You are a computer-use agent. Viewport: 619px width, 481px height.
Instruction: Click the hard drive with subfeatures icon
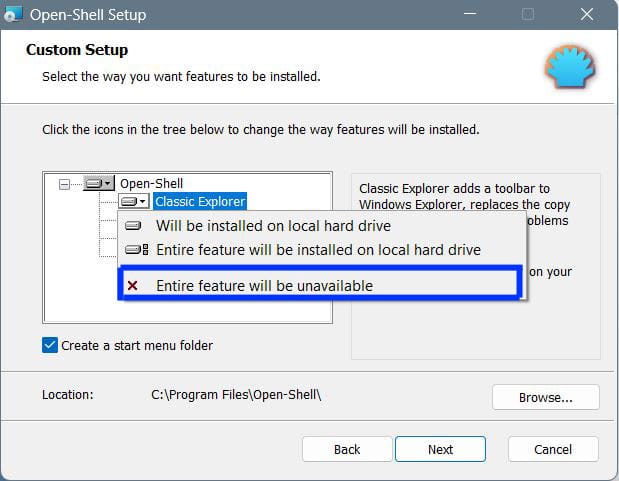tap(137, 250)
